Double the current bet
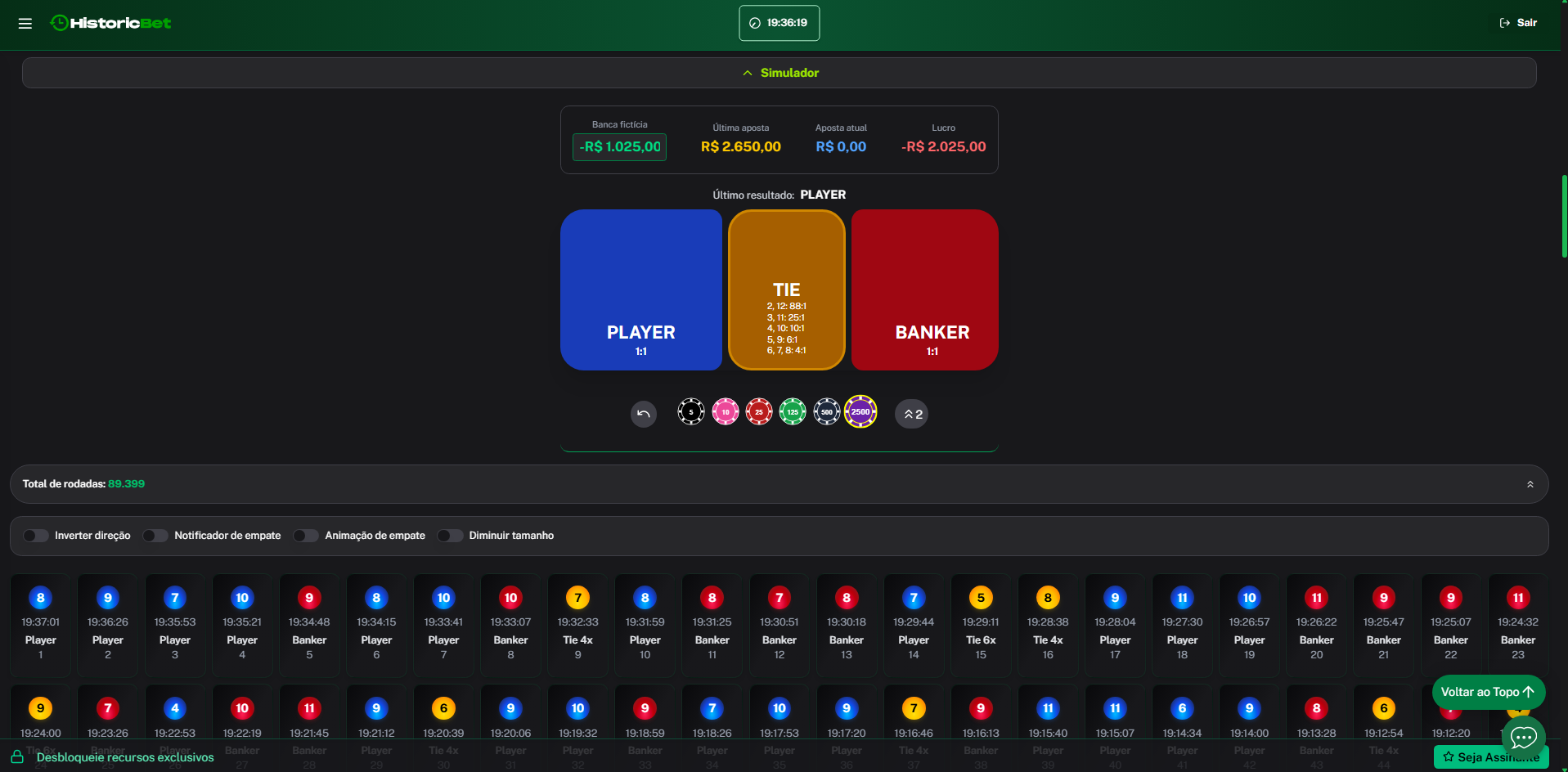 [912, 414]
